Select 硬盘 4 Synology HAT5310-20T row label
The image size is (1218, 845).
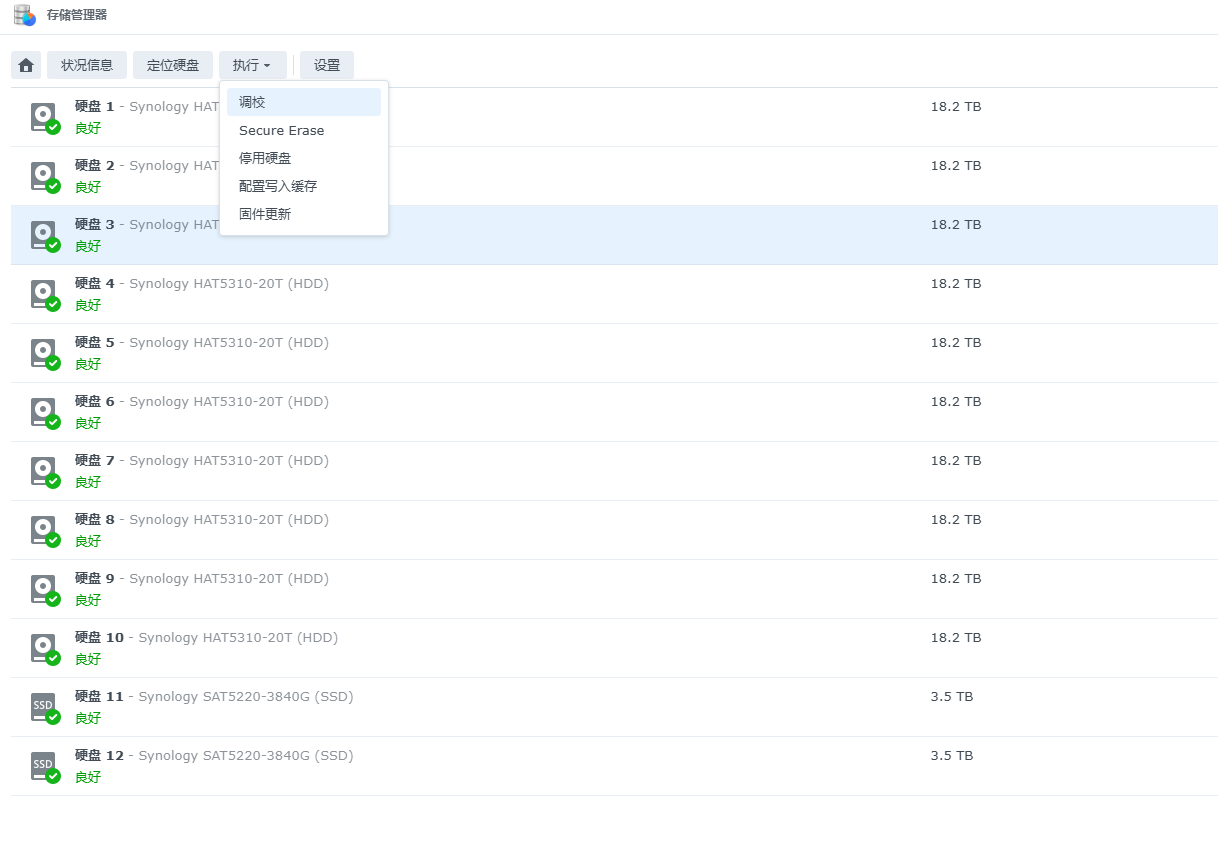[202, 284]
